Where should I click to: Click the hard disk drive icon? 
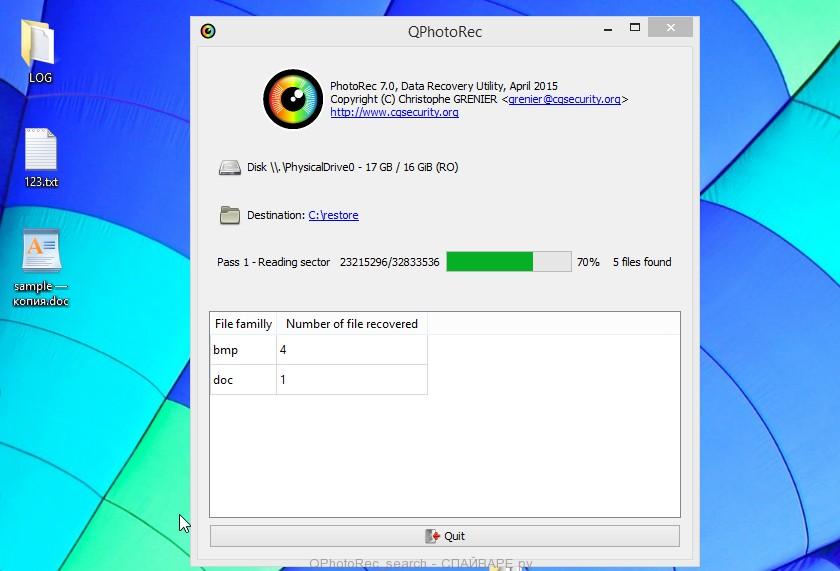pyautogui.click(x=230, y=168)
